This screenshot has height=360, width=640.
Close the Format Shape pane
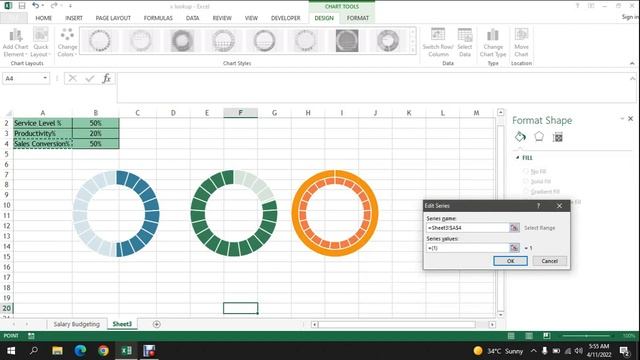pyautogui.click(x=631, y=119)
